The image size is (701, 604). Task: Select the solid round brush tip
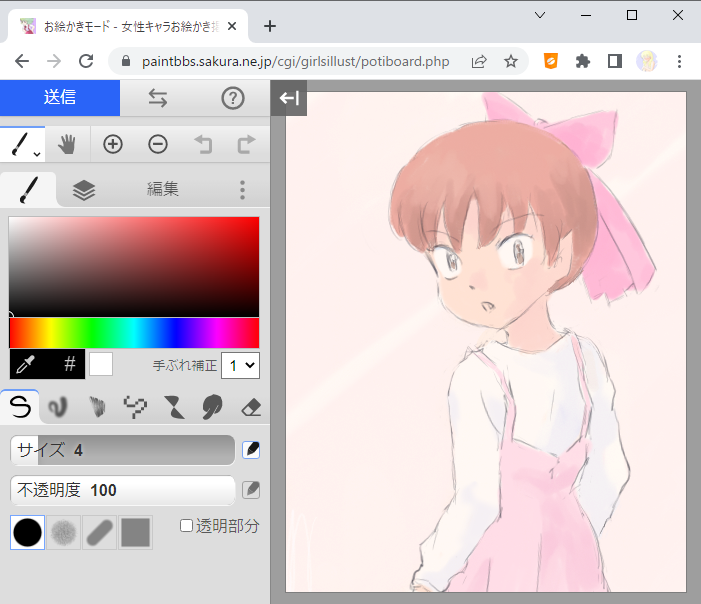(27, 532)
